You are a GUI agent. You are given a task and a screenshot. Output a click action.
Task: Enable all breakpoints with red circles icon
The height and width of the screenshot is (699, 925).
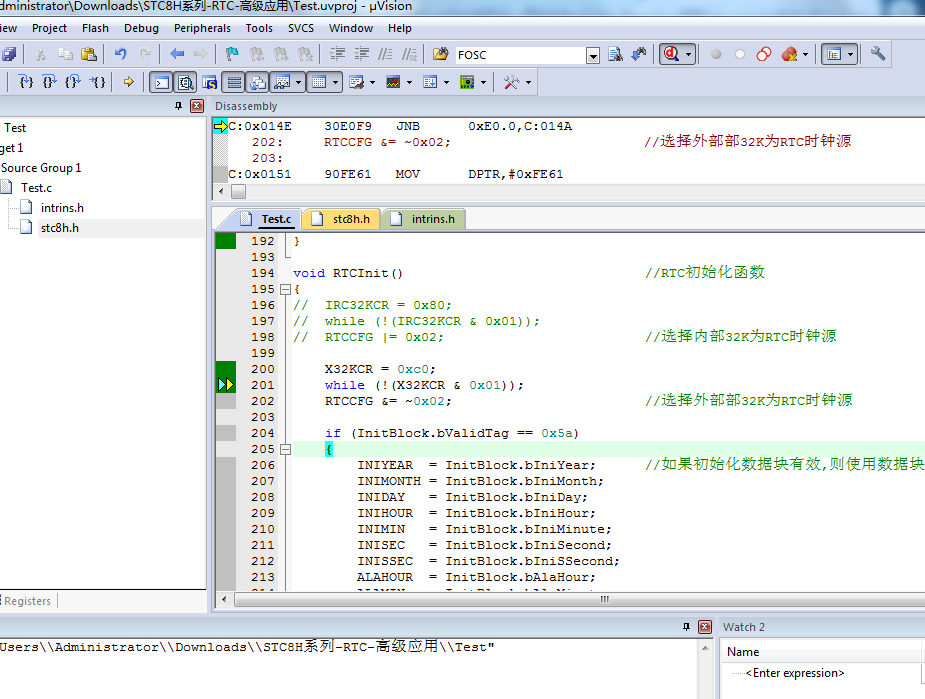(x=764, y=54)
